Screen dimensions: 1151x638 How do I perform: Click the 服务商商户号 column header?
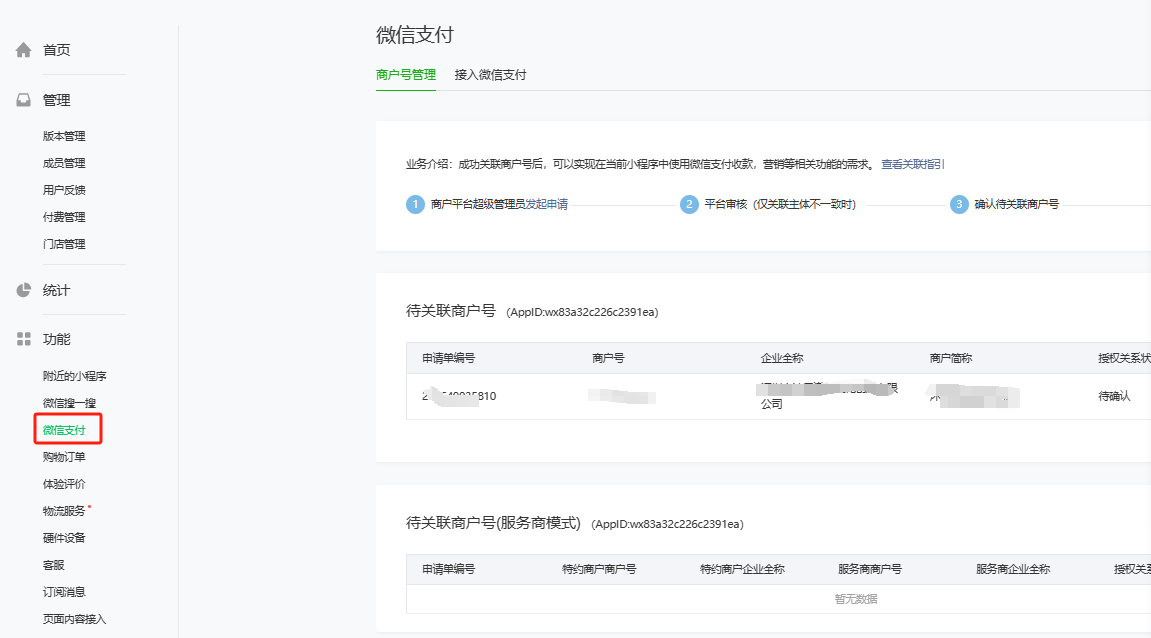pos(870,569)
